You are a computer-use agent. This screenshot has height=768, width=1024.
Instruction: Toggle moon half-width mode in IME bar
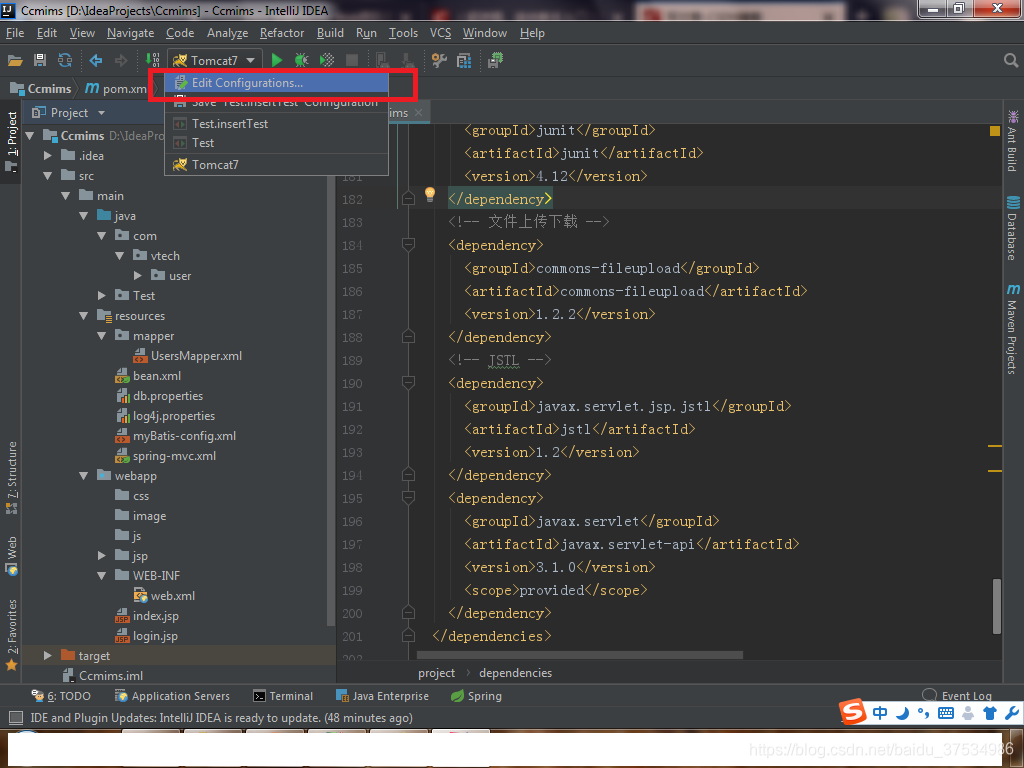[903, 712]
